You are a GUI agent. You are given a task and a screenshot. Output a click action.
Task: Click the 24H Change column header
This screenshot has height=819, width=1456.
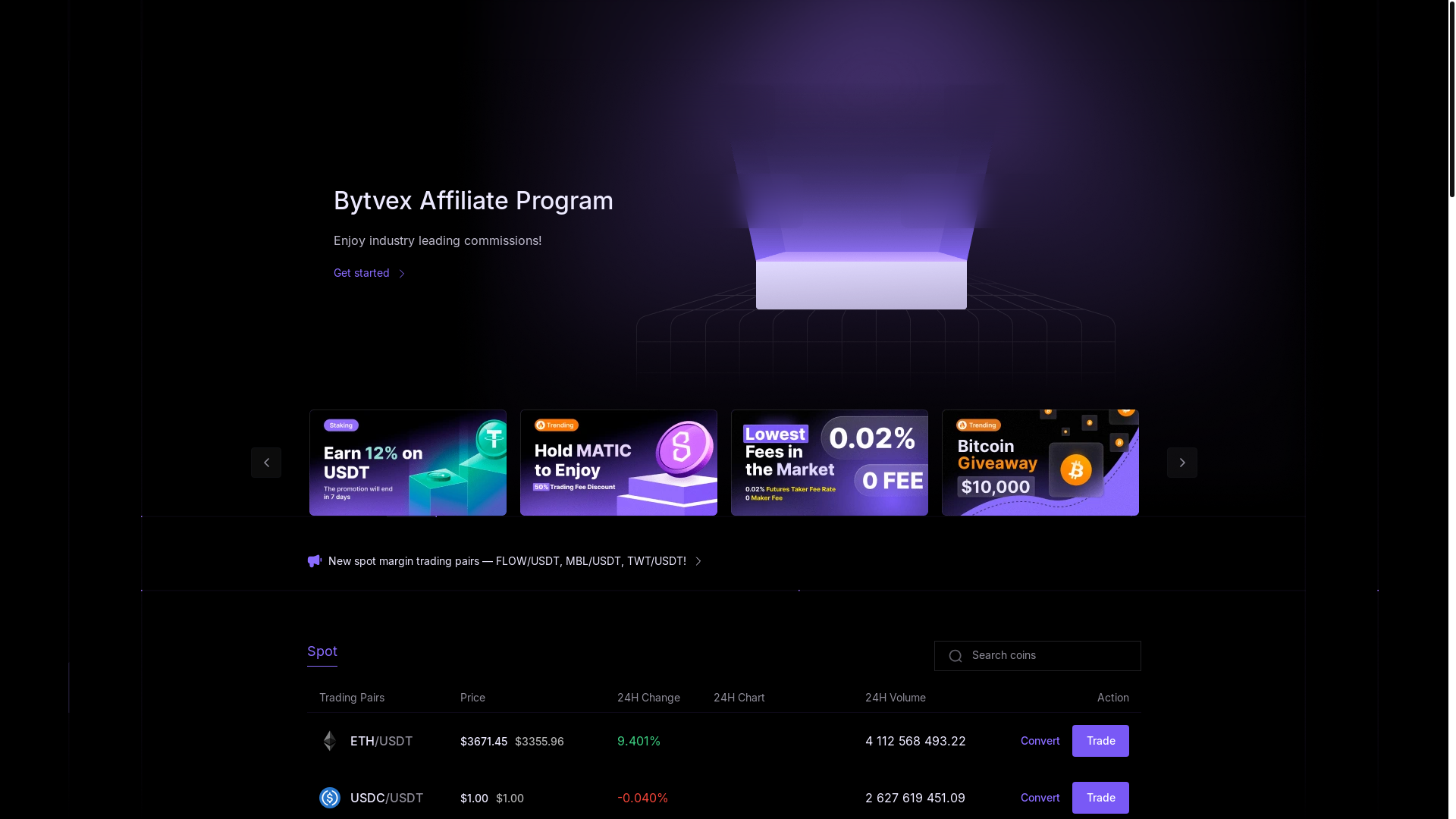[x=648, y=698]
